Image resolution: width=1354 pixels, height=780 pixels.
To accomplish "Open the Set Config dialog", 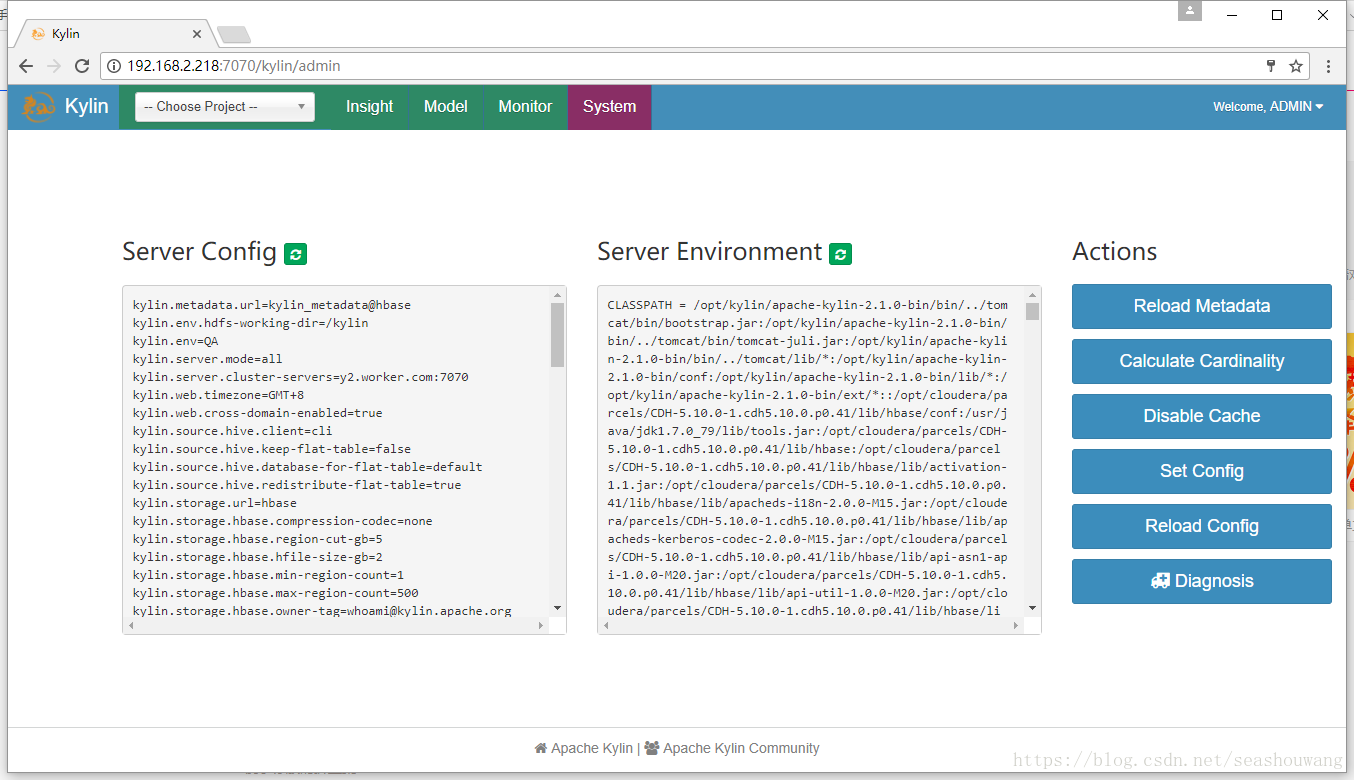I will pyautogui.click(x=1202, y=471).
